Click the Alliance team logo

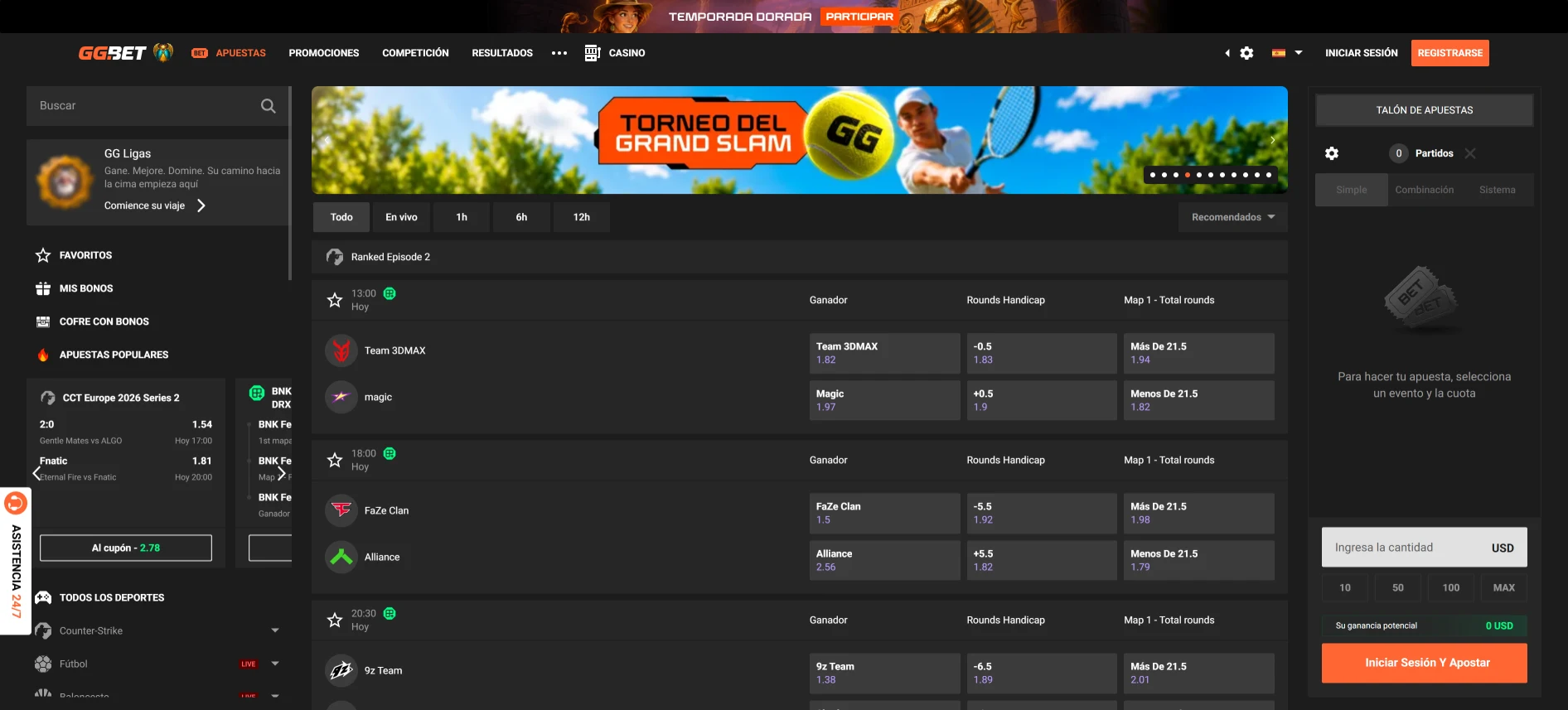(x=341, y=557)
